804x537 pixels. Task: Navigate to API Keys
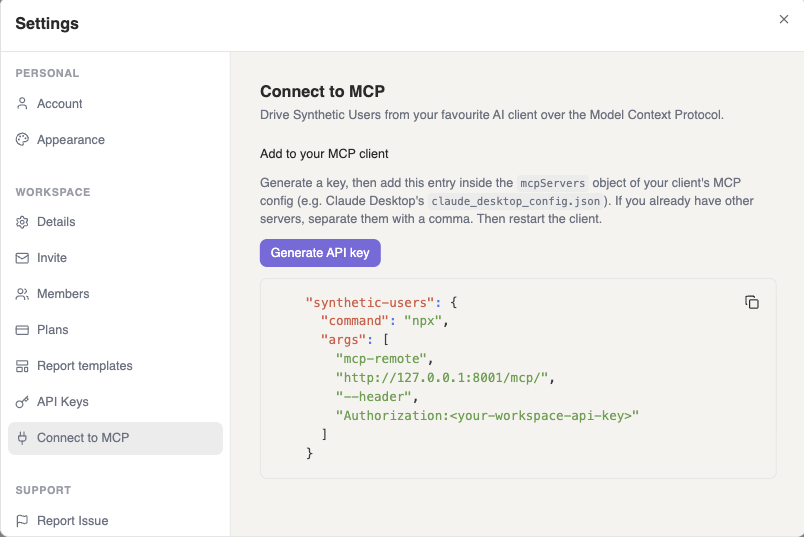[115, 402]
